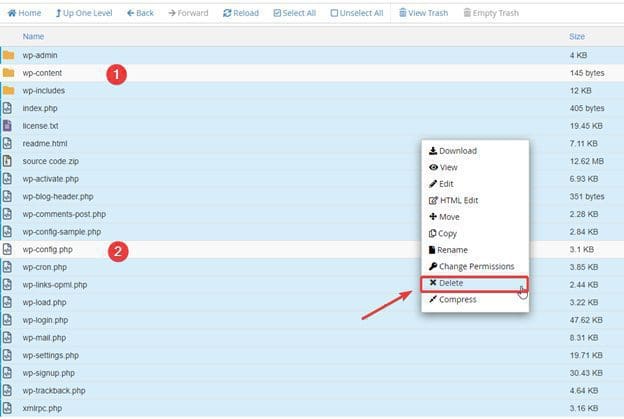Click the wp-content folder icon
This screenshot has width=624, height=419.
point(8,73)
